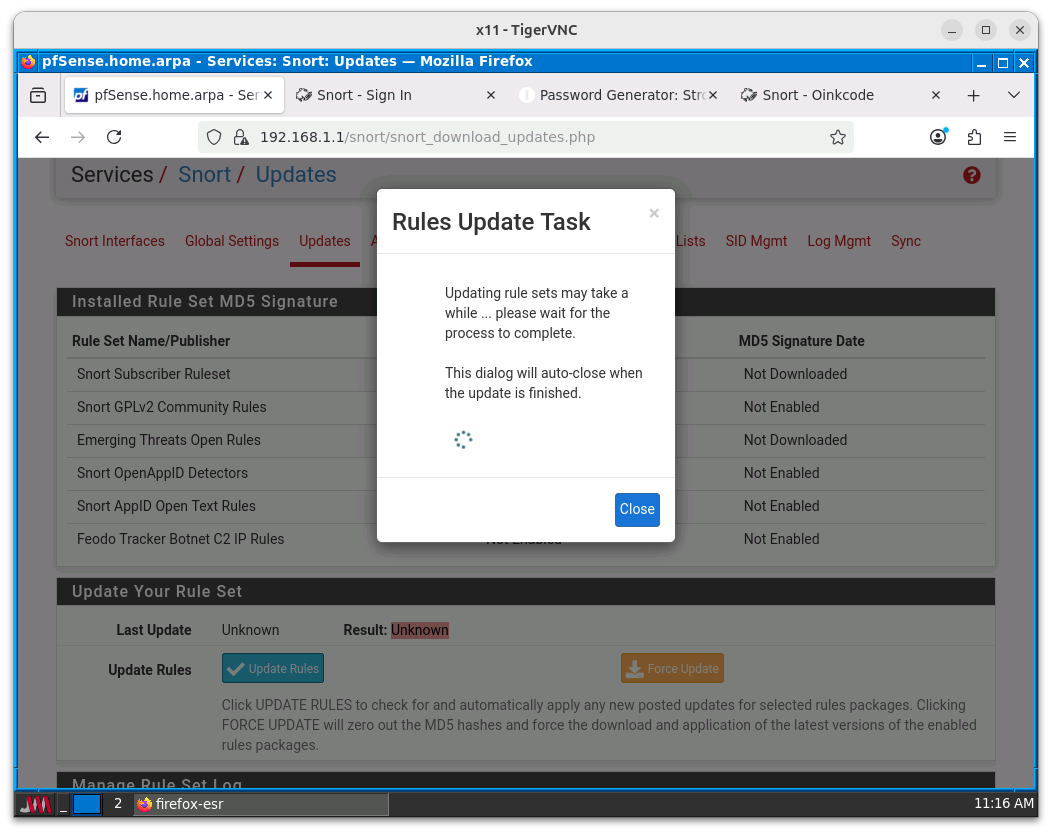Viewport: 1052px width, 834px height.
Task: Click the Firefox back arrow
Action: [42, 137]
